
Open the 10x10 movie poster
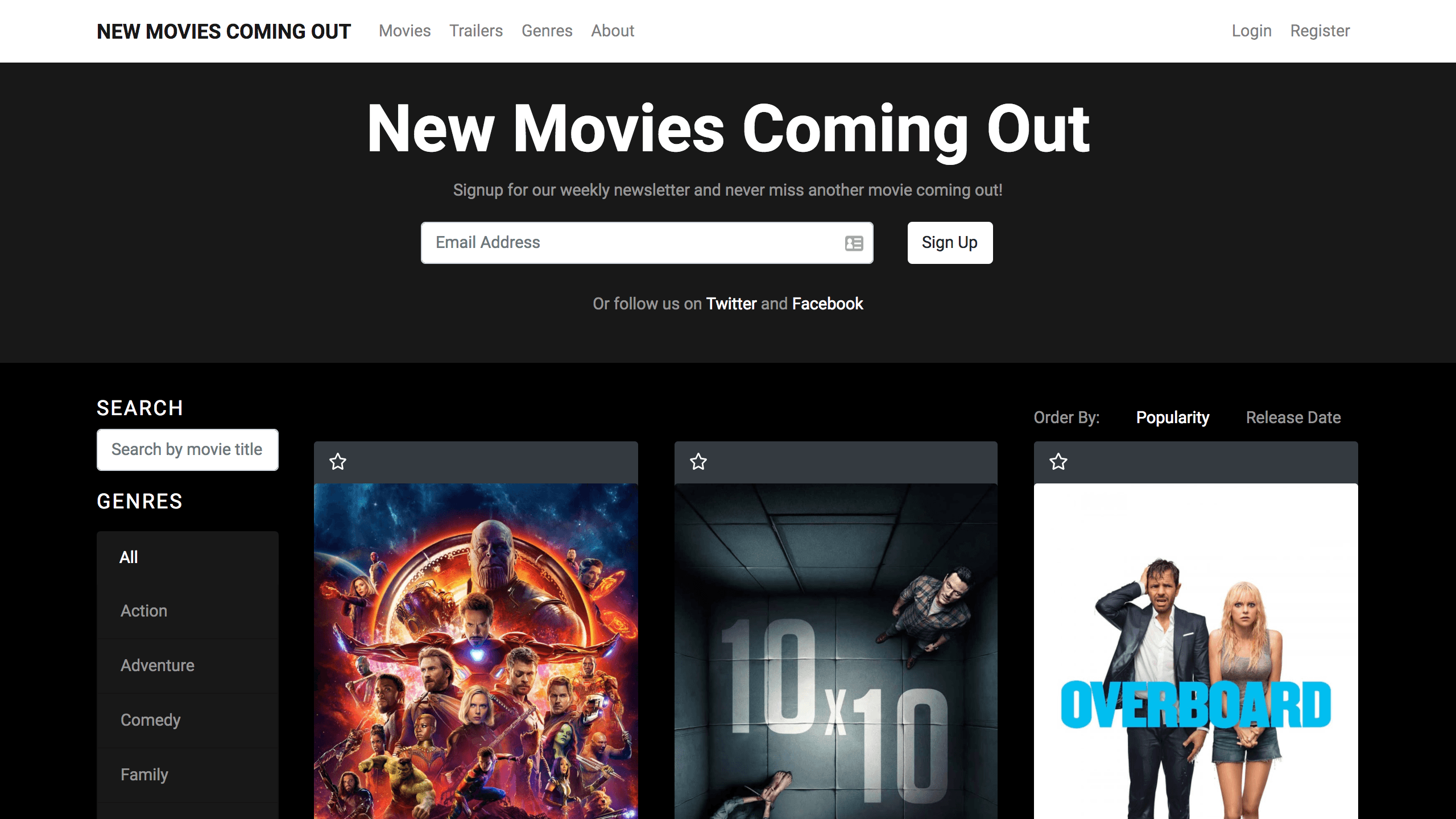coord(836,651)
